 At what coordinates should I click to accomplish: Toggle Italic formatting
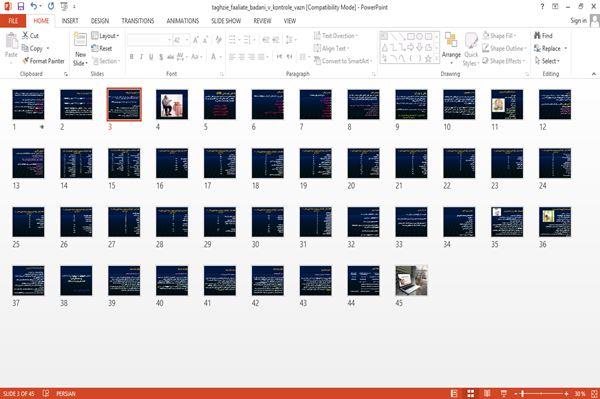141,57
